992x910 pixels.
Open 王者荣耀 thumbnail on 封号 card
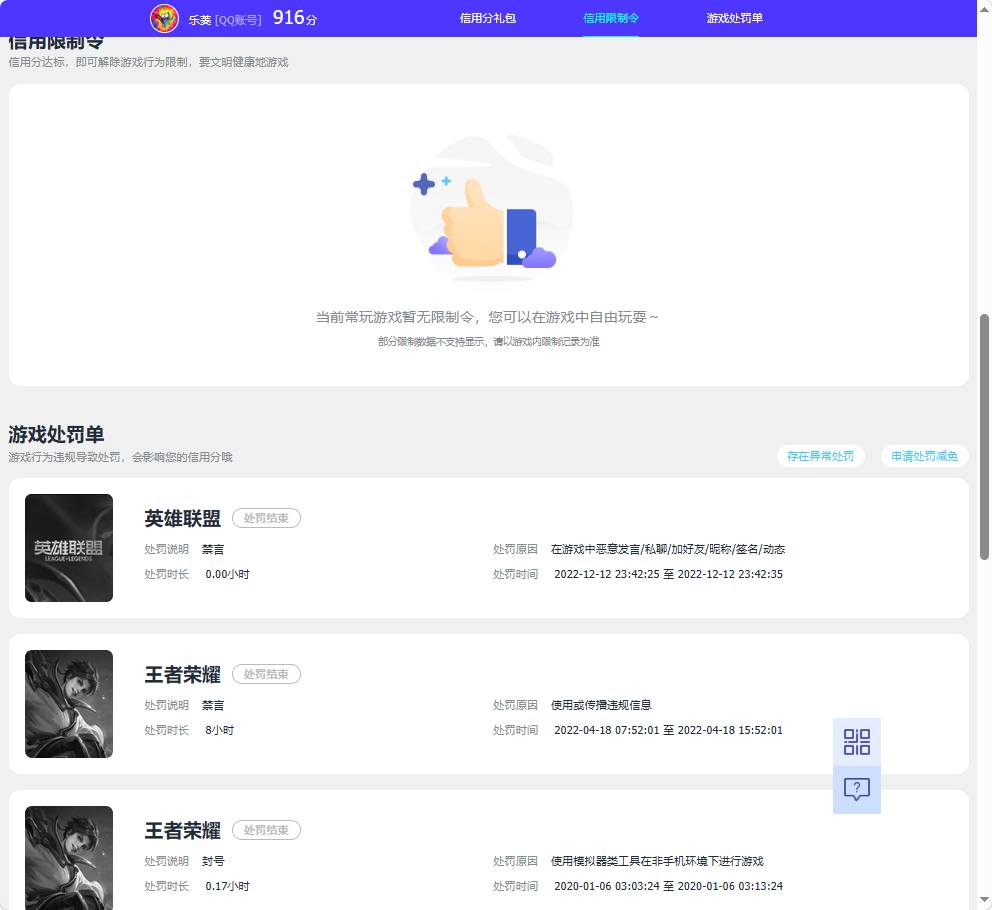coord(69,857)
